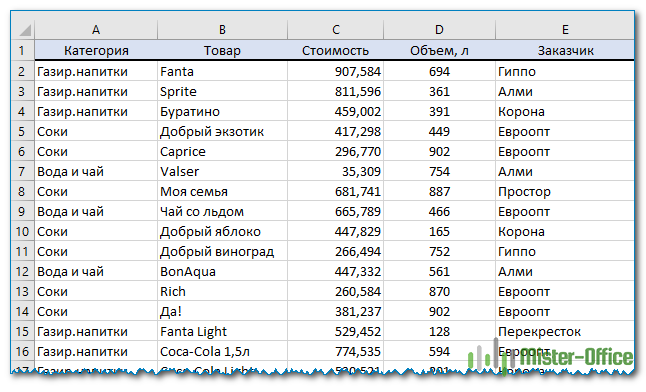
Task: Select the cell containing Sprite
Action: pyautogui.click(x=222, y=92)
